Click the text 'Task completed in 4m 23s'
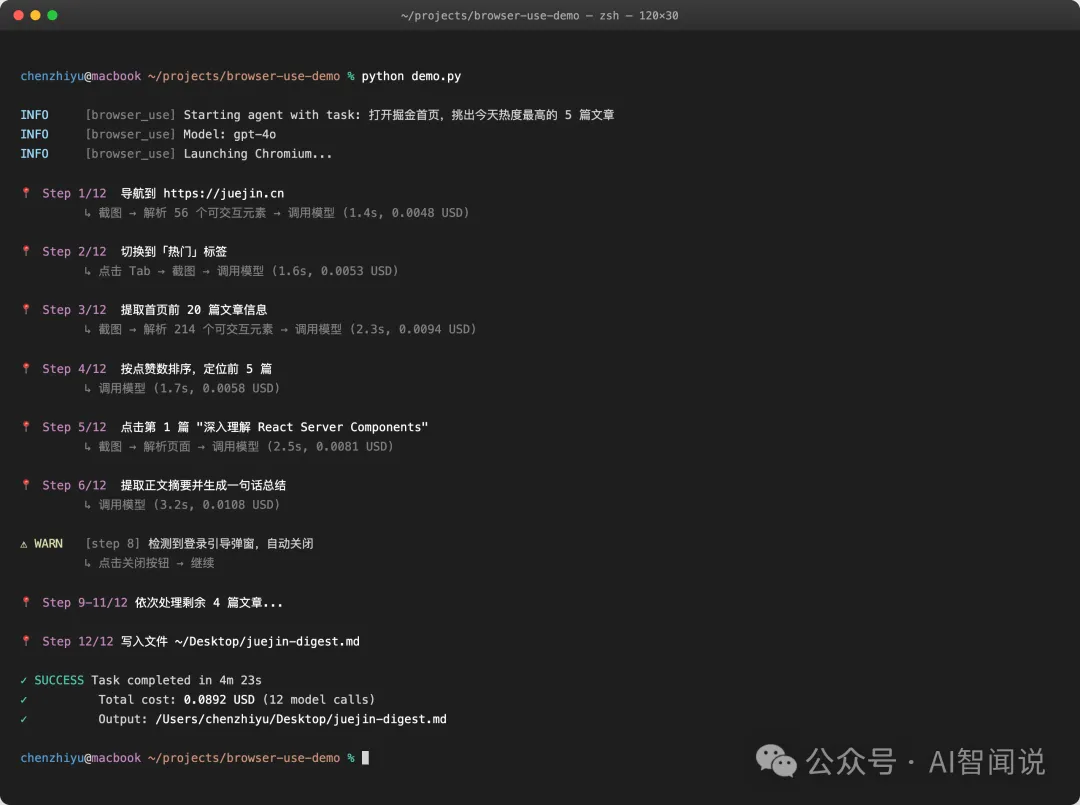1080x805 pixels. click(176, 680)
